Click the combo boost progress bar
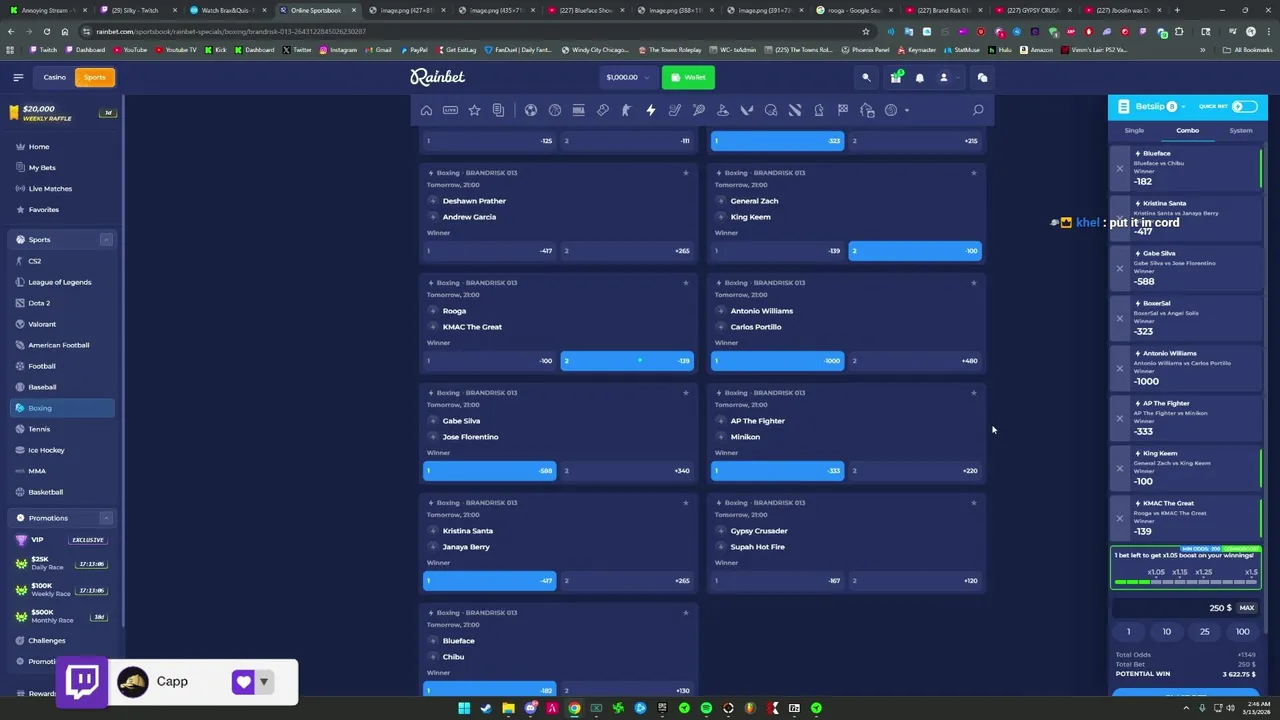 1186,581
